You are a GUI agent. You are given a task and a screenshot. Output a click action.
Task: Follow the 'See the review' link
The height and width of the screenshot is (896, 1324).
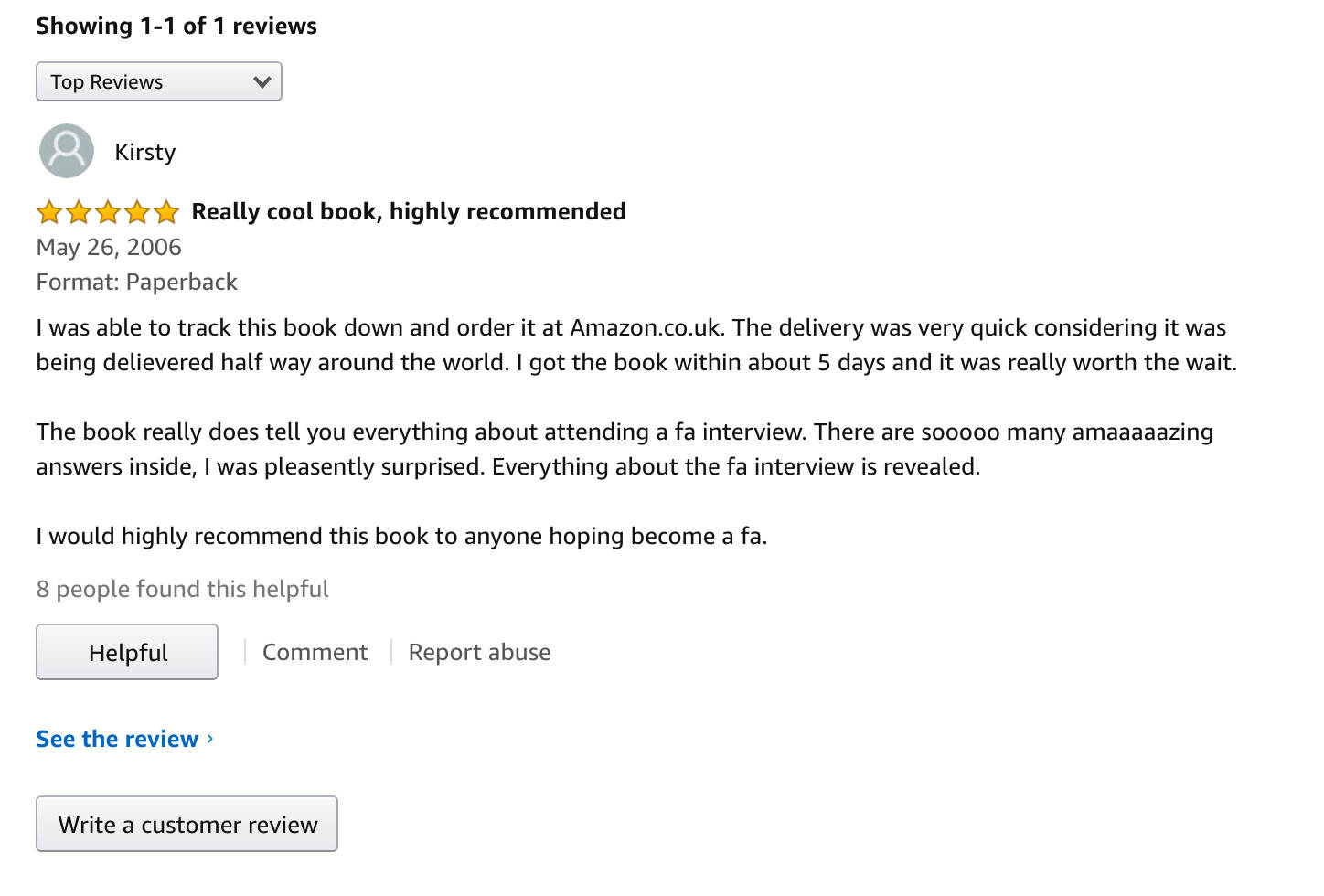pos(117,739)
